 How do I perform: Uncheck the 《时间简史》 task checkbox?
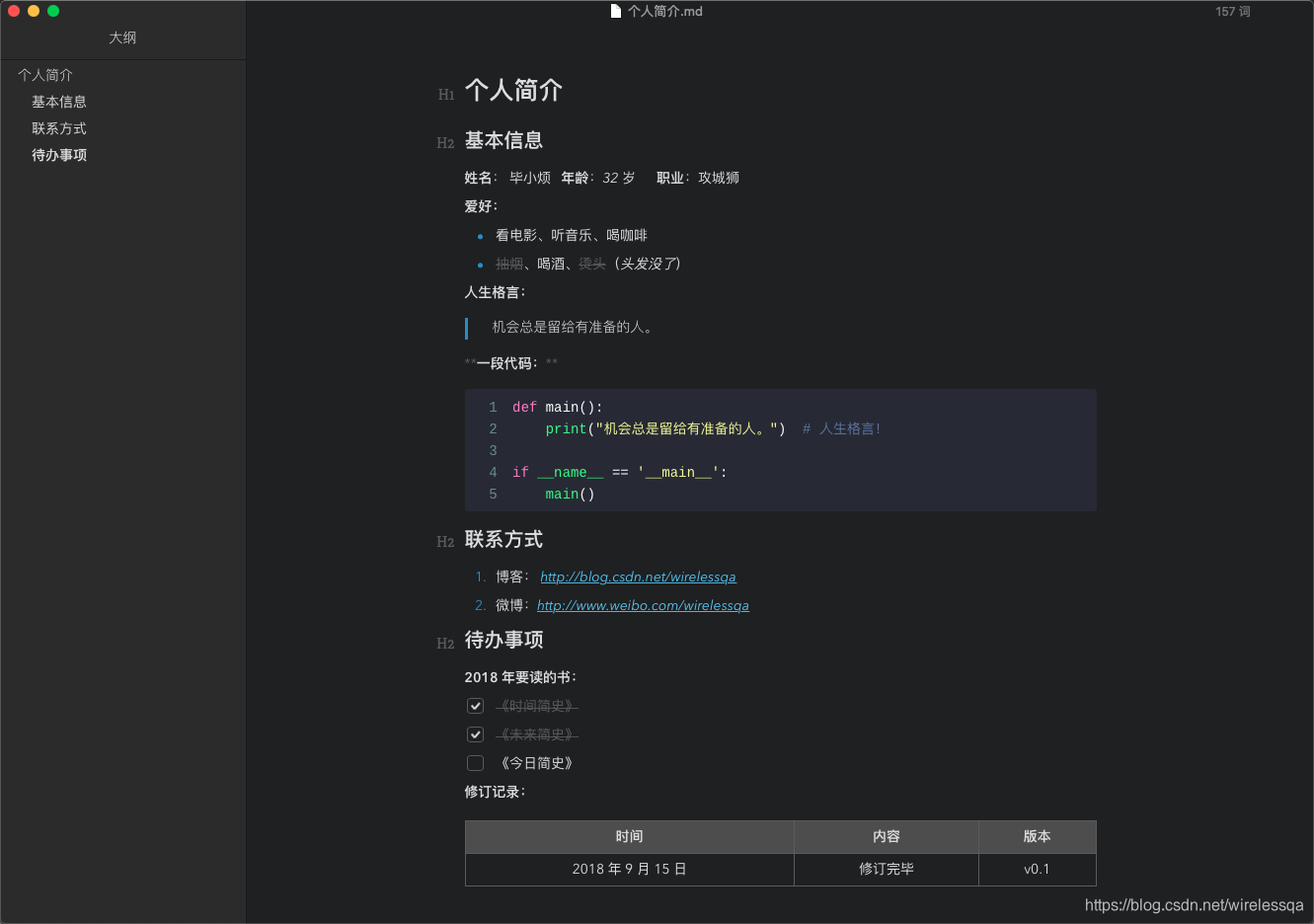pos(475,705)
